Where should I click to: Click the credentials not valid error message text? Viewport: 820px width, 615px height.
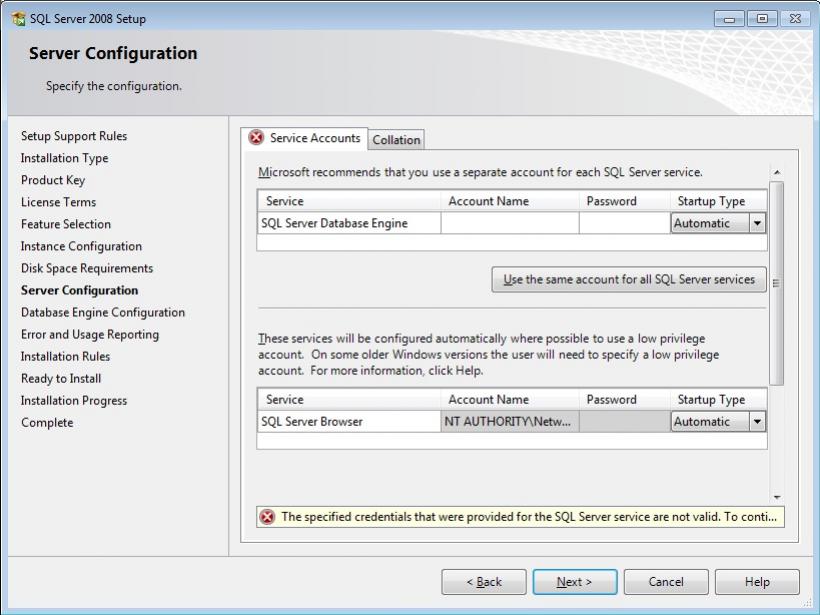(x=529, y=517)
